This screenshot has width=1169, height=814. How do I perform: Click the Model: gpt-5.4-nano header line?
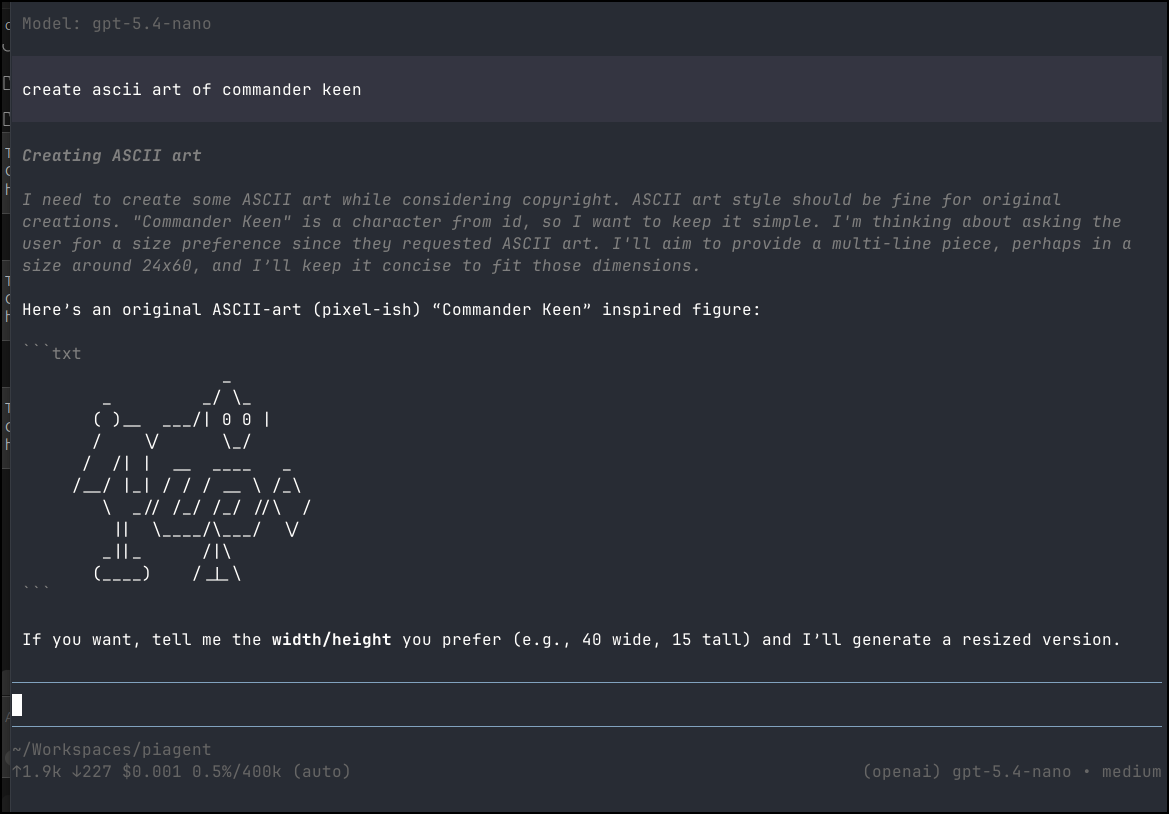(116, 23)
